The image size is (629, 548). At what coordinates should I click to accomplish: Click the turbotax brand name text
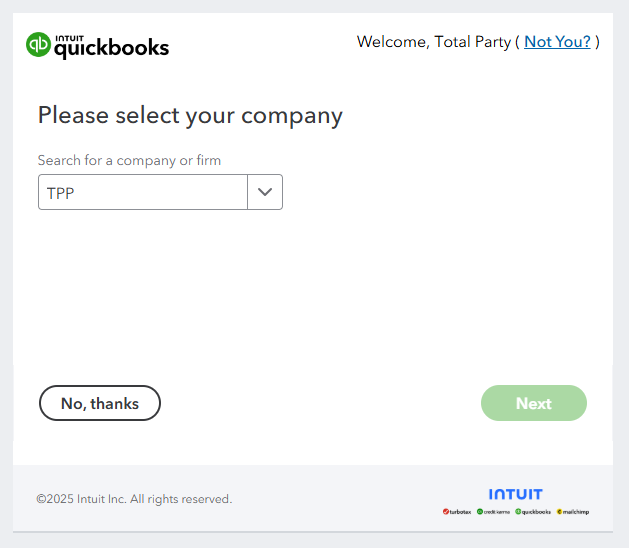460,512
